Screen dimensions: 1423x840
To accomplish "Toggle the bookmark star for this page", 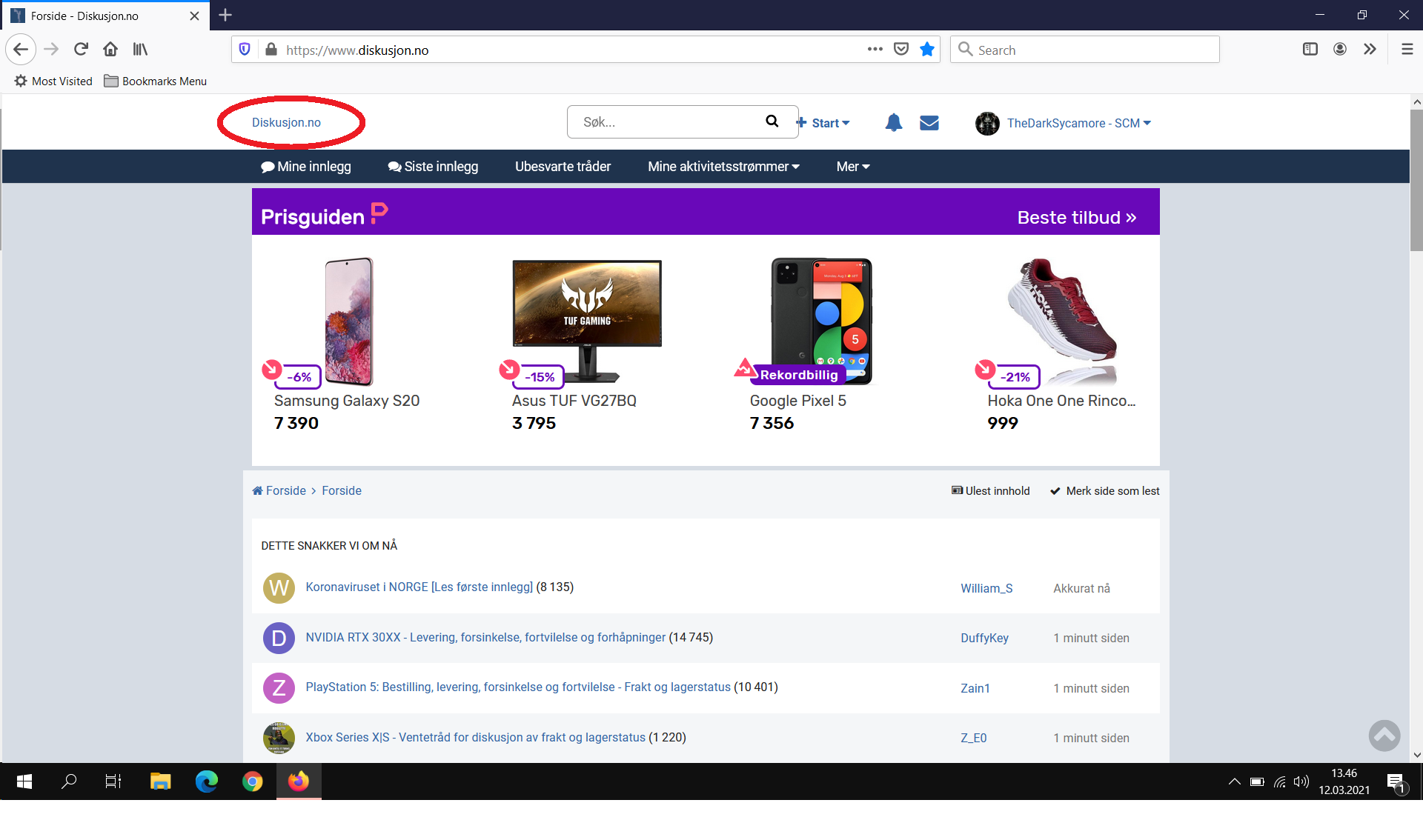I will [927, 50].
